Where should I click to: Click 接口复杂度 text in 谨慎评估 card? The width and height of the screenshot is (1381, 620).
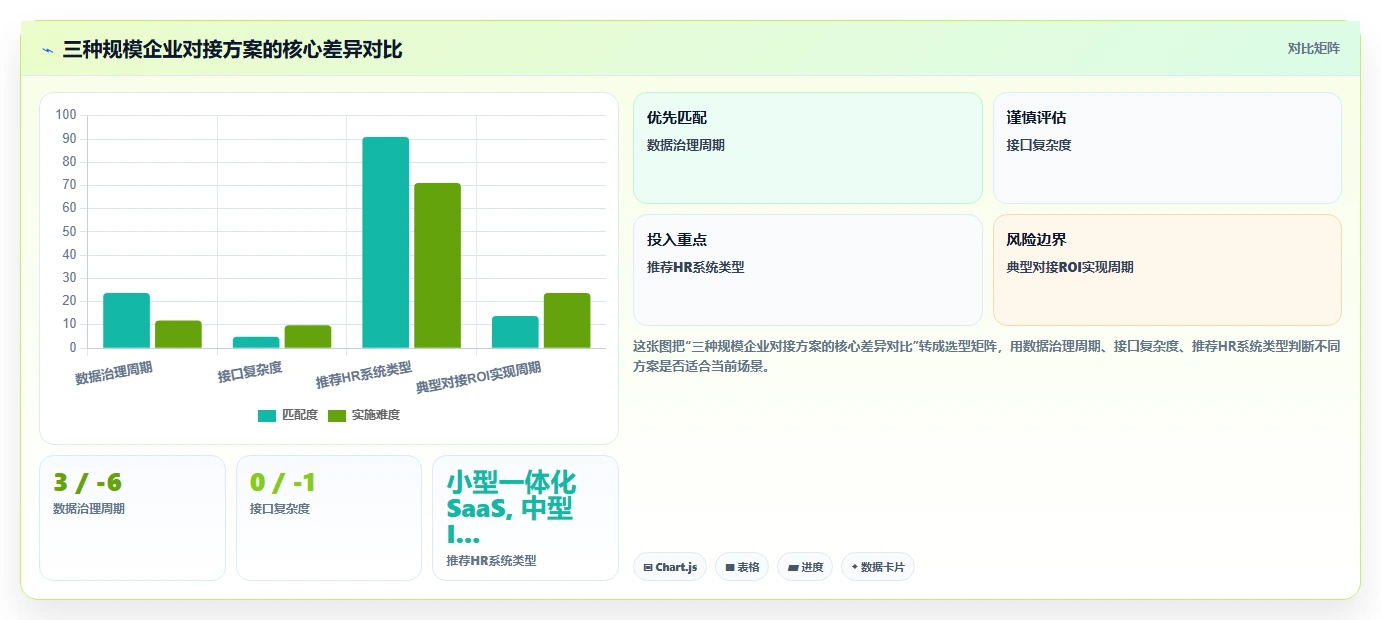click(x=1039, y=145)
